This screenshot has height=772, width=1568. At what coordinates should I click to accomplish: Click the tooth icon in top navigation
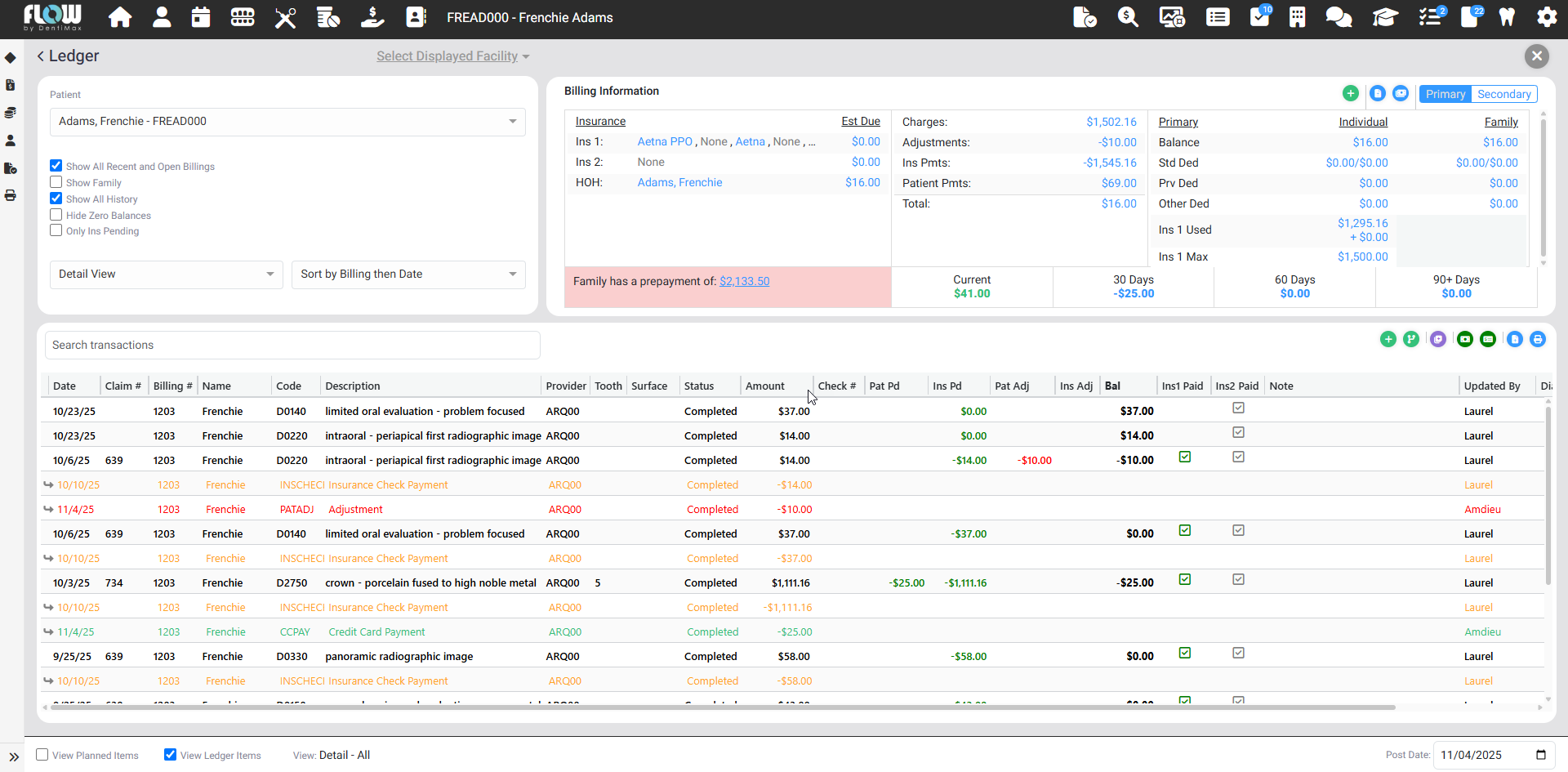click(x=1507, y=17)
